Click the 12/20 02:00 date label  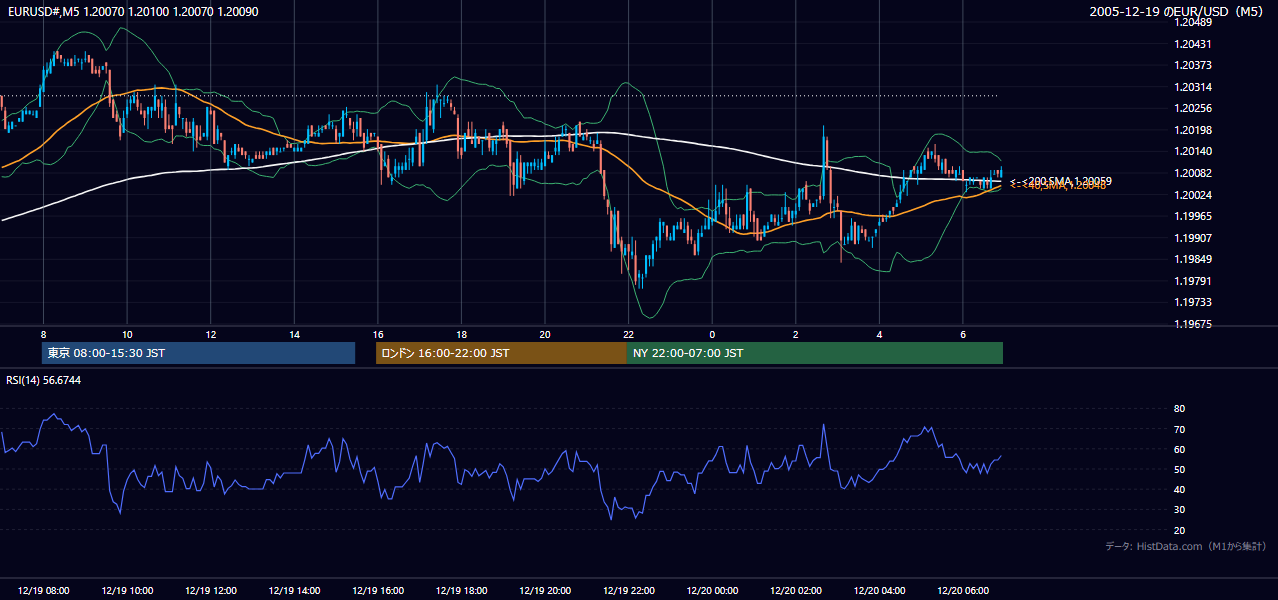pyautogui.click(x=797, y=591)
